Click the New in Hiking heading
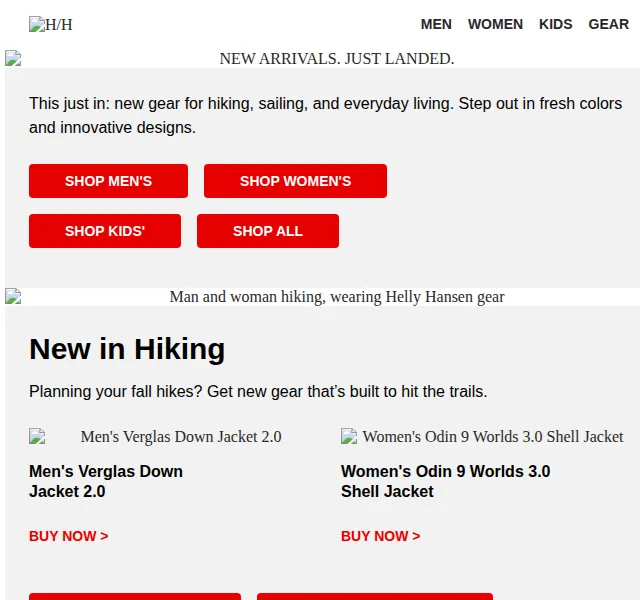 (x=127, y=349)
